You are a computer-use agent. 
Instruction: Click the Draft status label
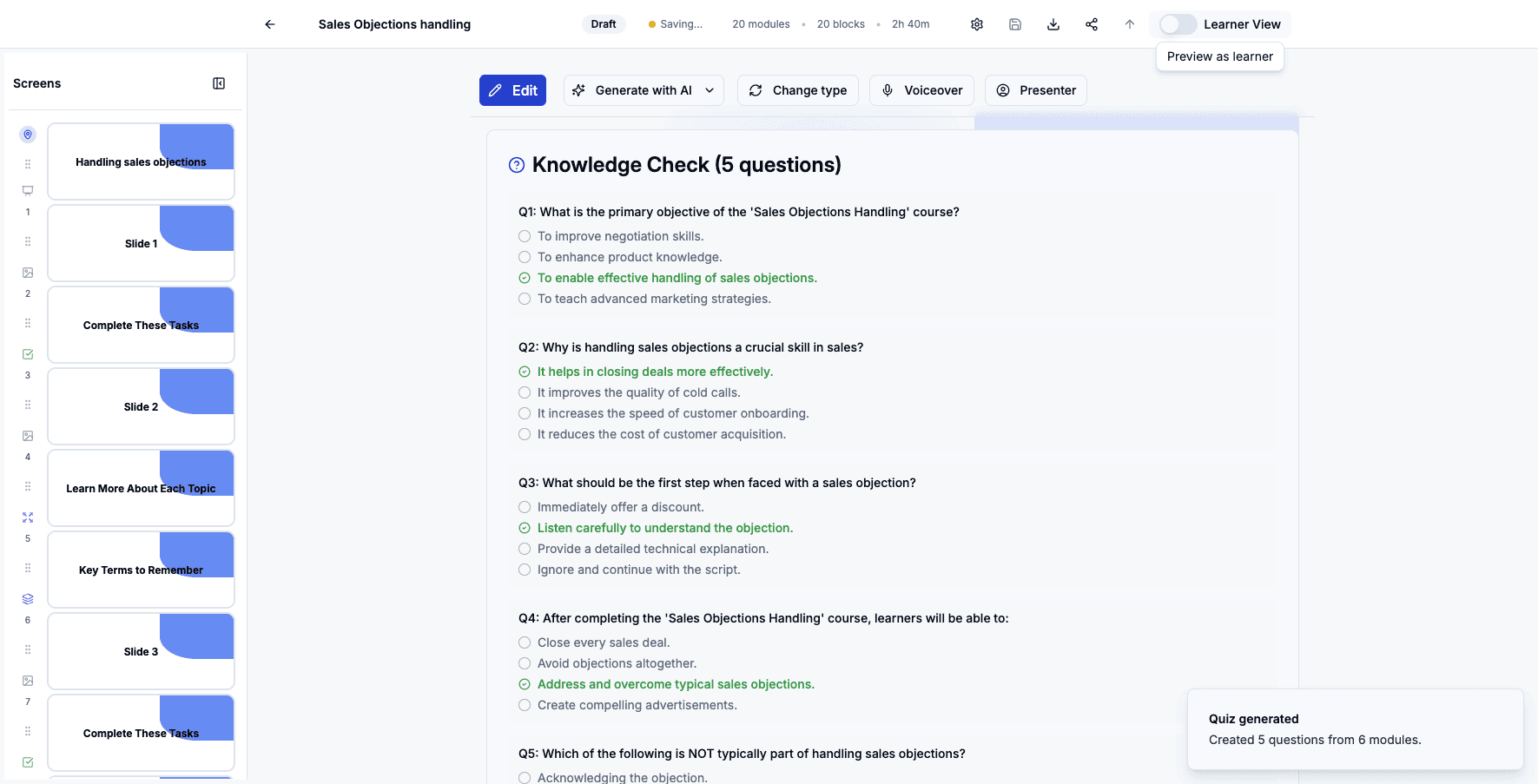pos(603,23)
